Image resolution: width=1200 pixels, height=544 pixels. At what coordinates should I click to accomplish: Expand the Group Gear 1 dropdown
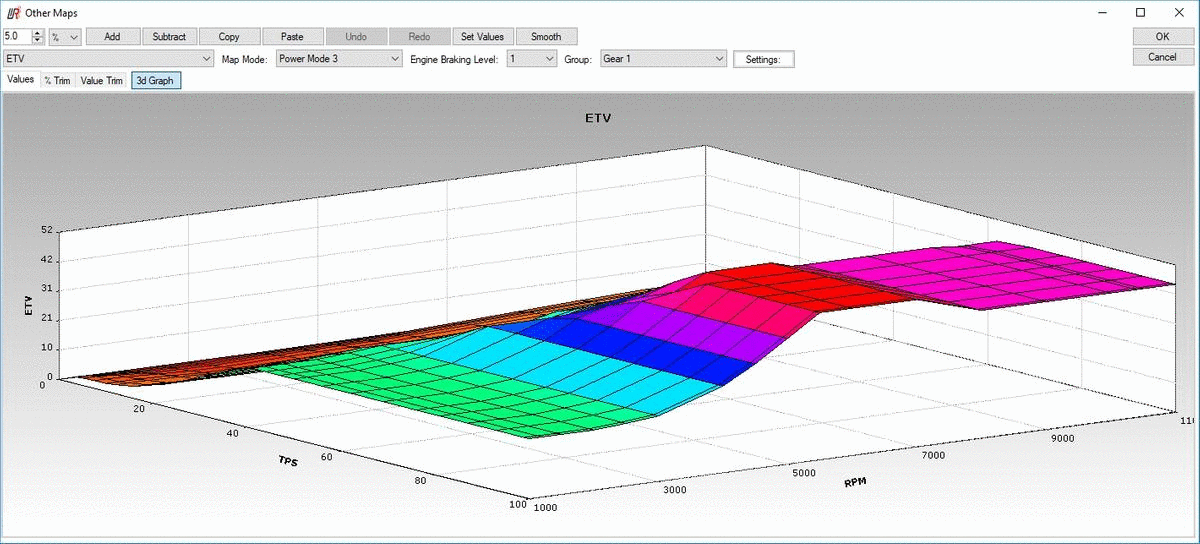[663, 59]
